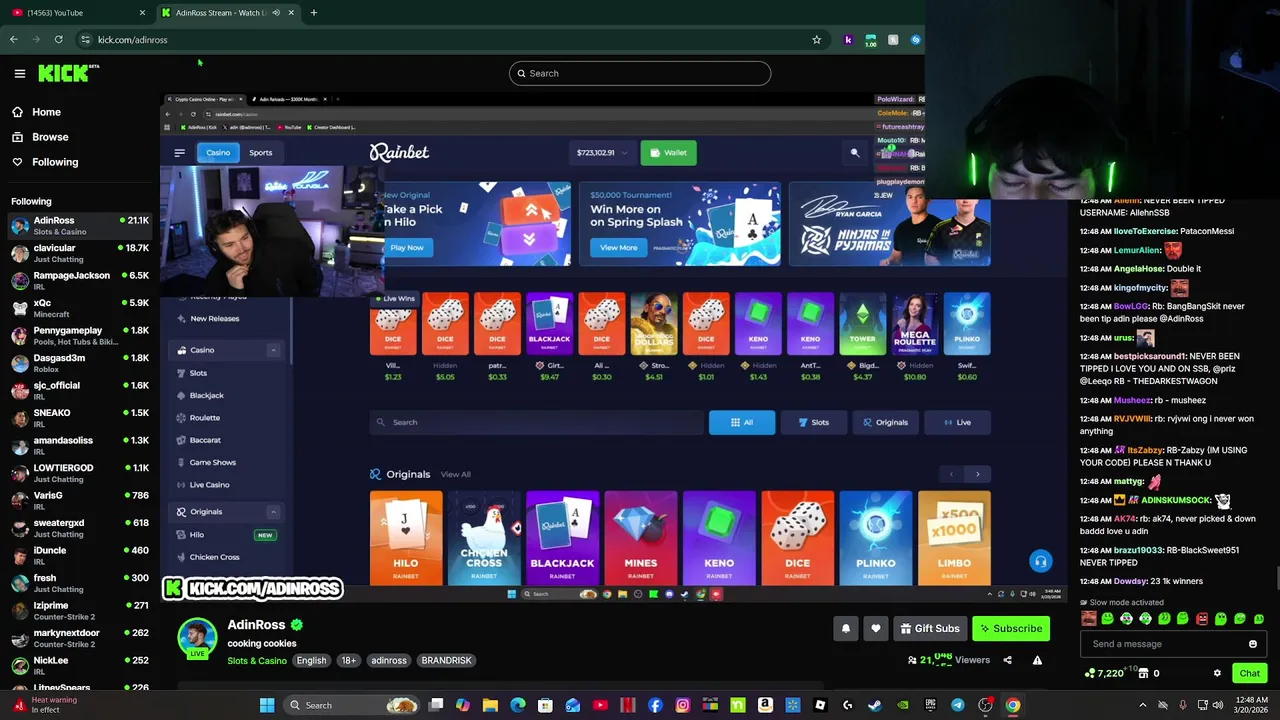This screenshot has width=1280, height=720.
Task: Open chat settings gear icon
Action: pos(1217,674)
